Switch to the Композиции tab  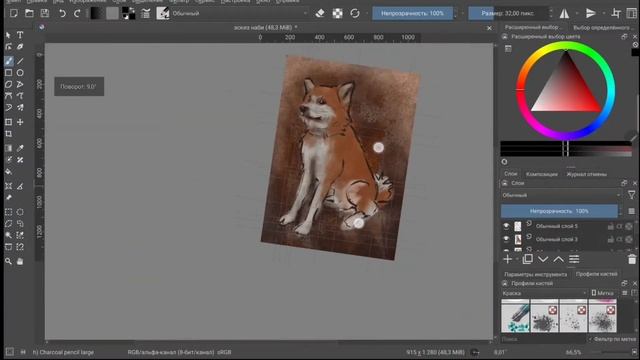point(542,174)
